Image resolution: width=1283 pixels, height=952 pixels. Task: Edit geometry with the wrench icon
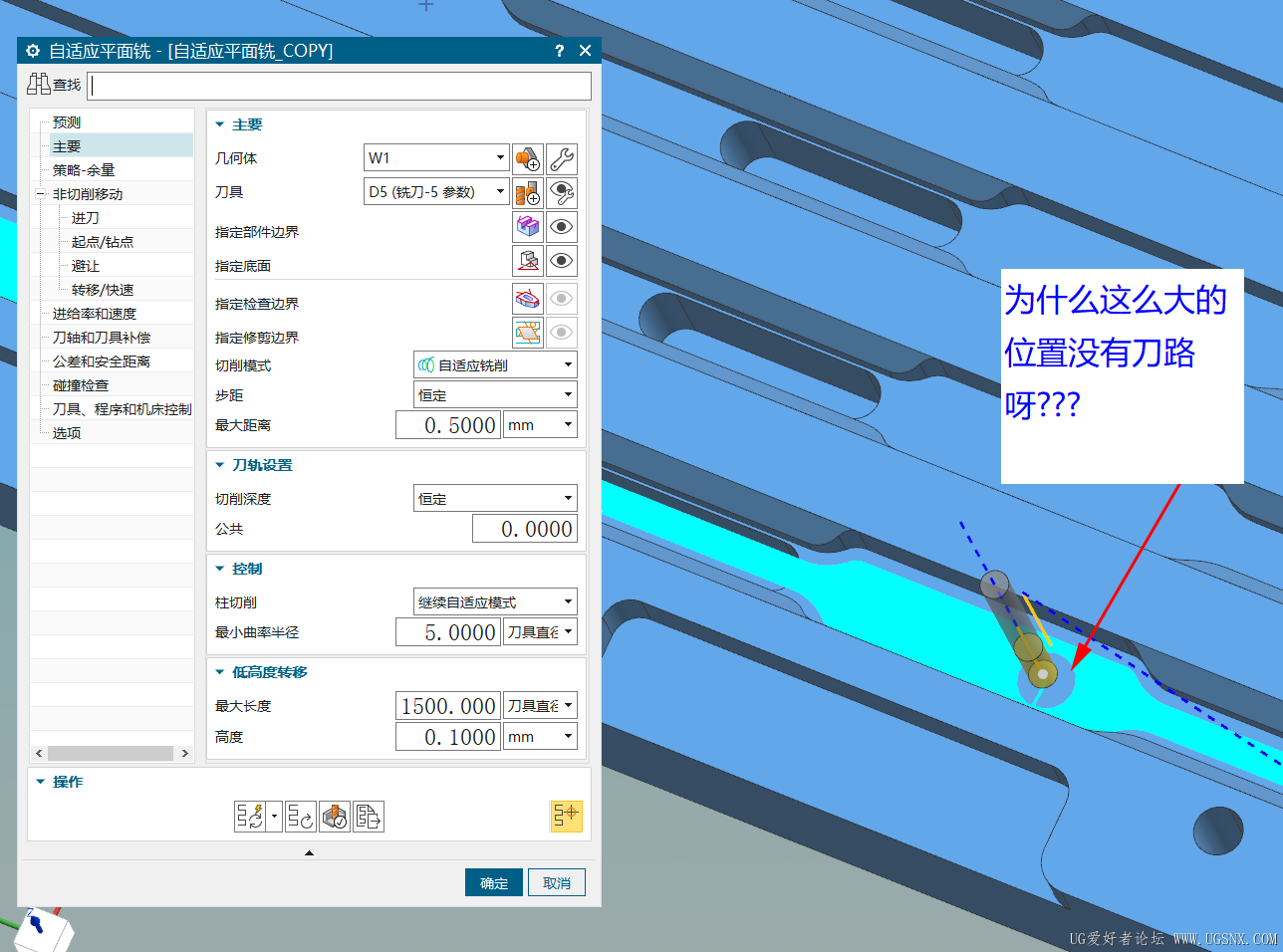pyautogui.click(x=562, y=158)
